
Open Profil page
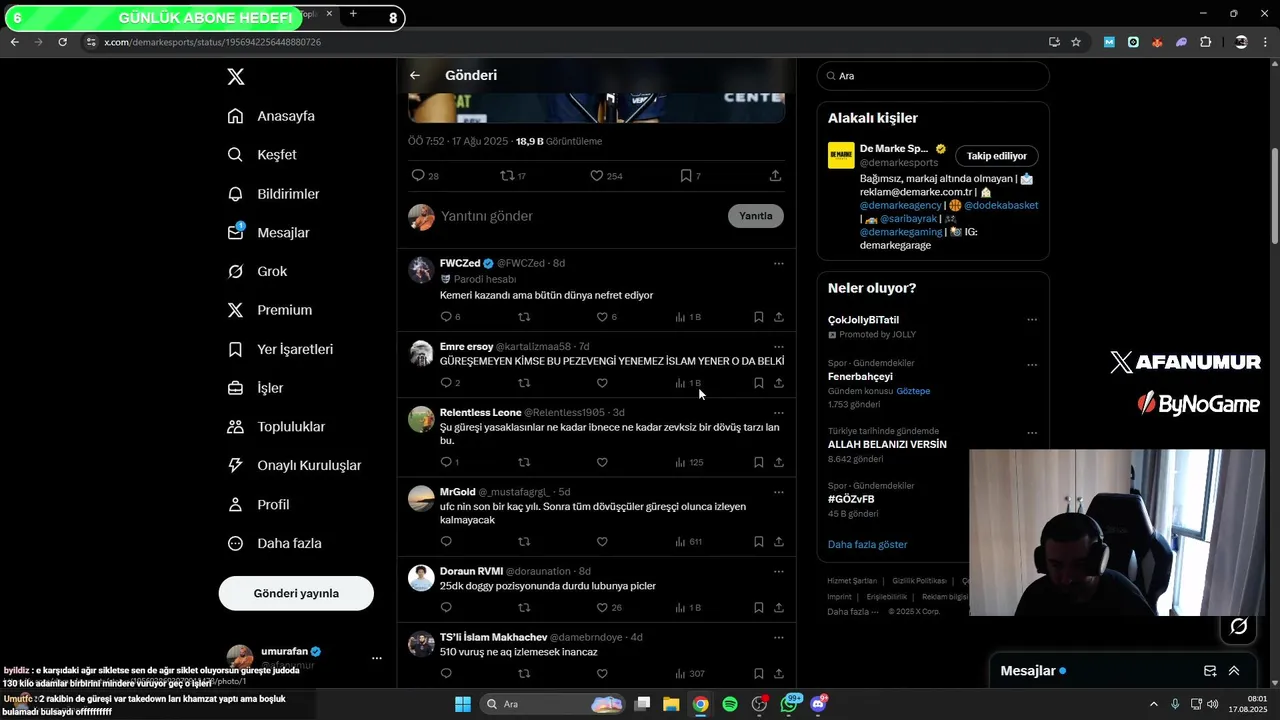(258, 504)
